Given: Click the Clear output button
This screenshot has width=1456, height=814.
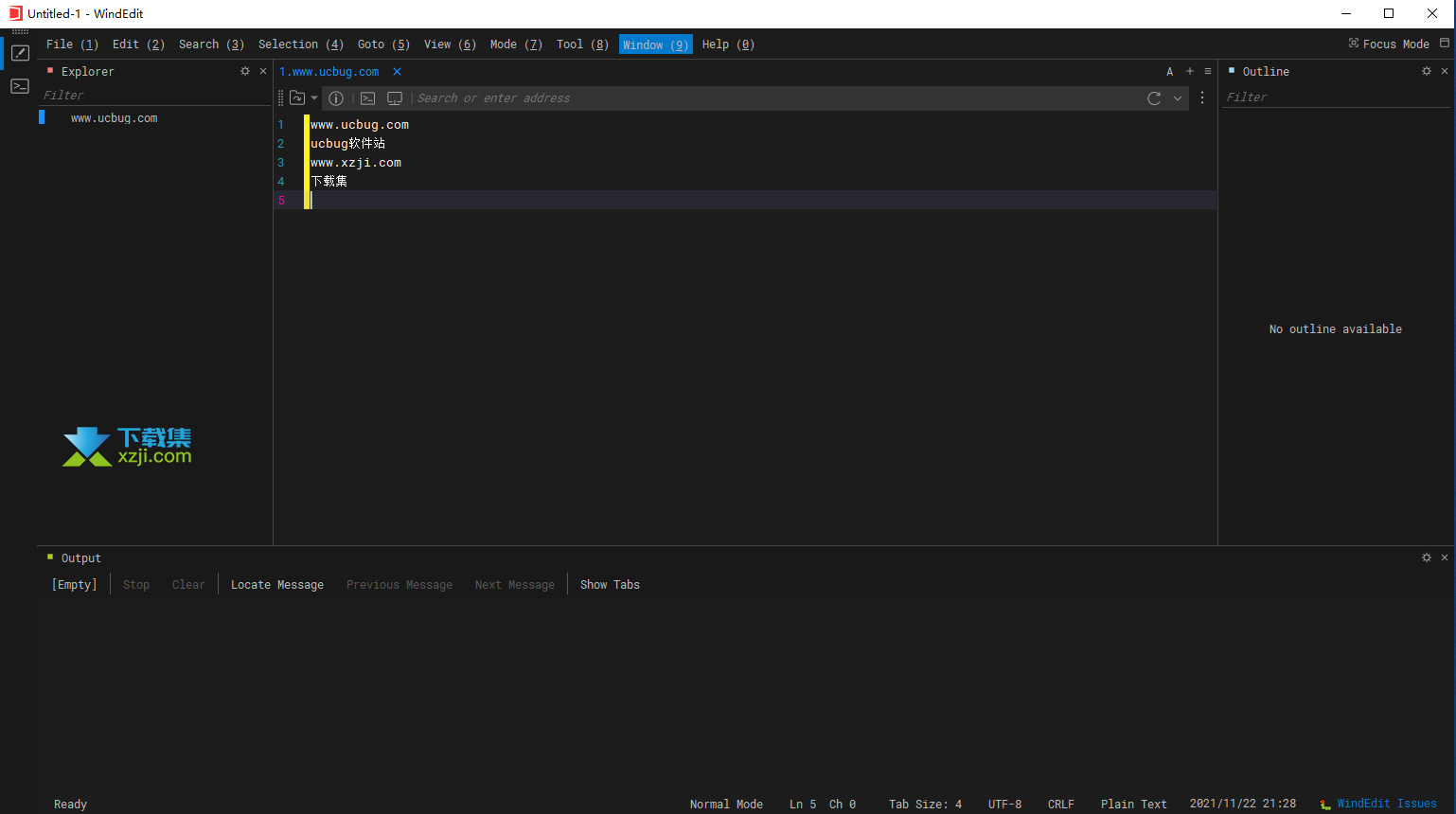Looking at the screenshot, I should 188,585.
